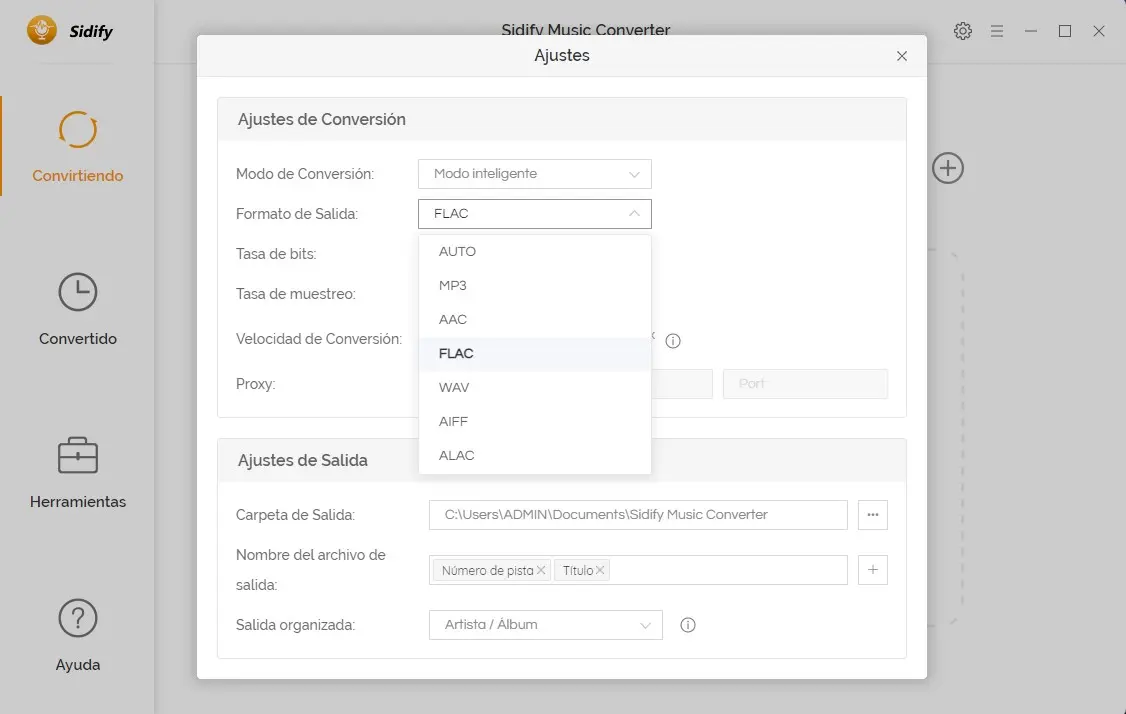The width and height of the screenshot is (1126, 714).
Task: Remove the Título filename tag
Action: tap(600, 571)
